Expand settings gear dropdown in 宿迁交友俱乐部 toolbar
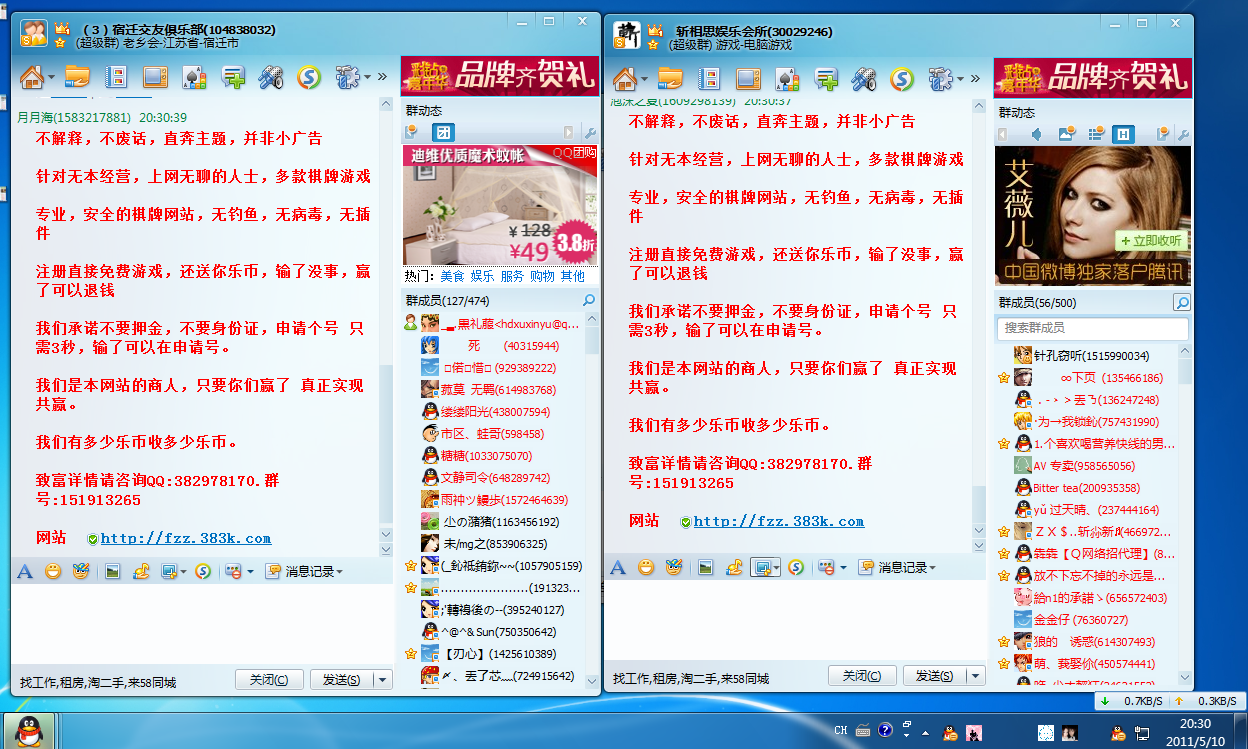The image size is (1248, 749). point(366,77)
